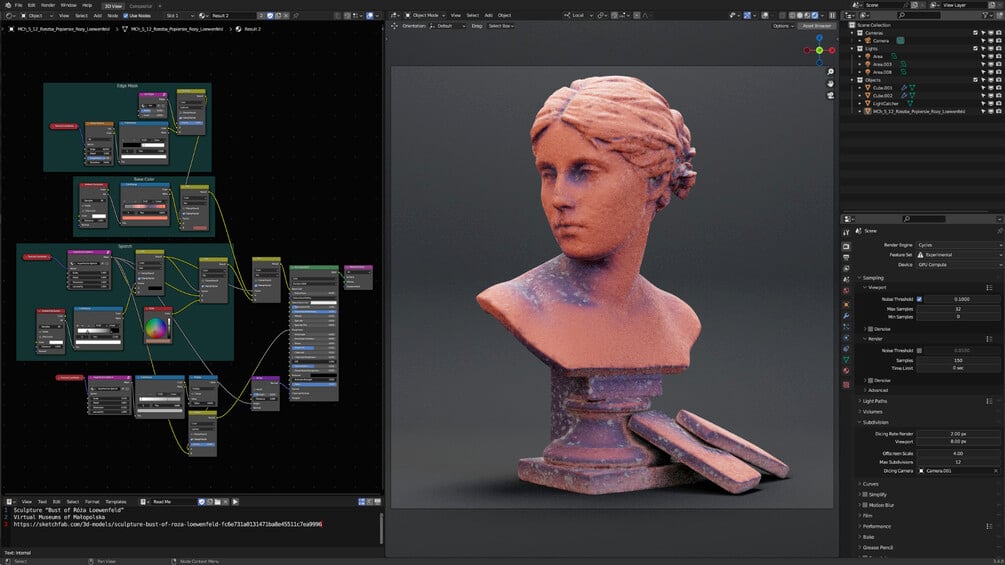Toggle Viewport Noise Threshold checkbox
The height and width of the screenshot is (565, 1005).
919,299
